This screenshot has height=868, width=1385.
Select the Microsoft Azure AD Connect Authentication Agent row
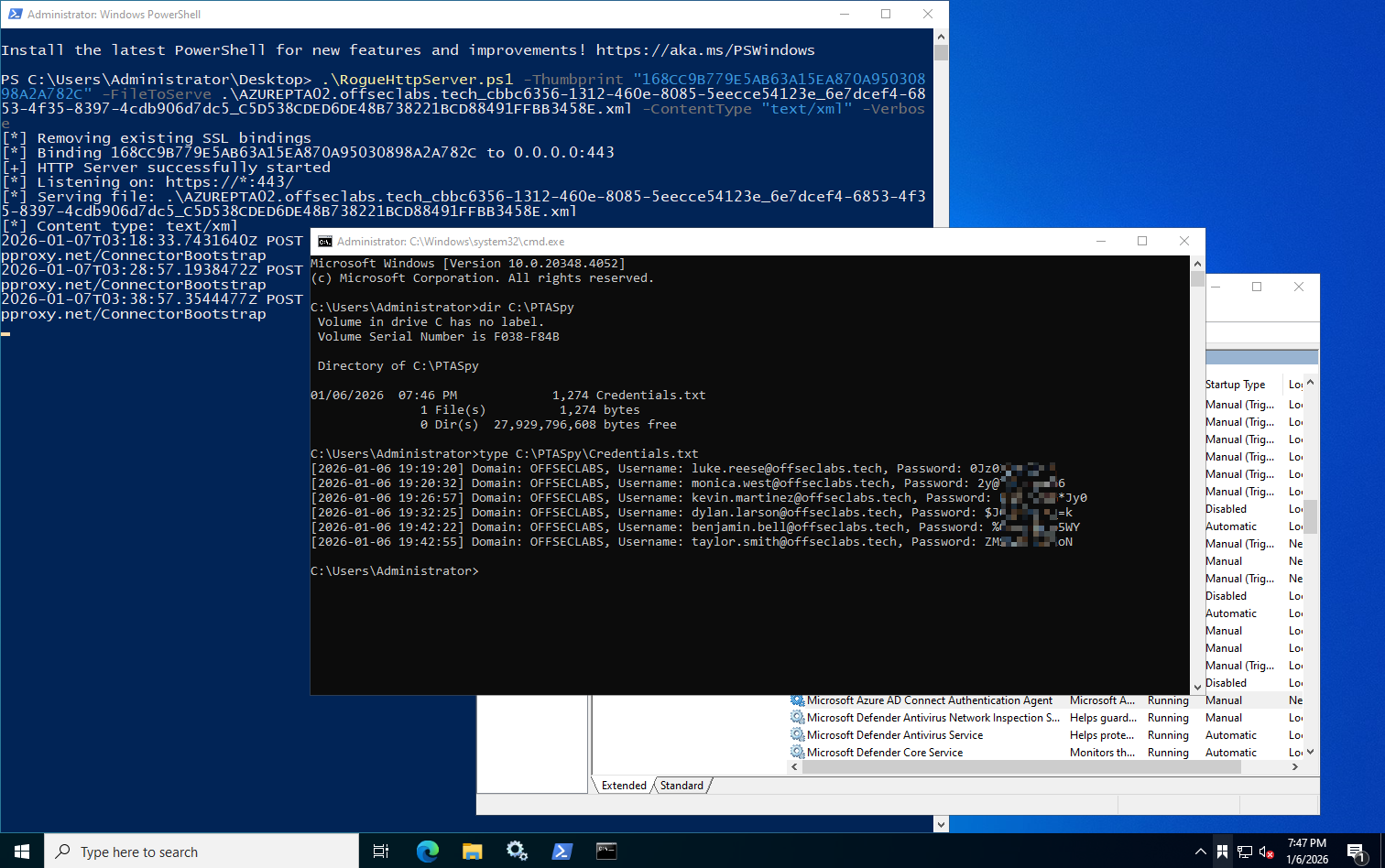tap(1046, 700)
